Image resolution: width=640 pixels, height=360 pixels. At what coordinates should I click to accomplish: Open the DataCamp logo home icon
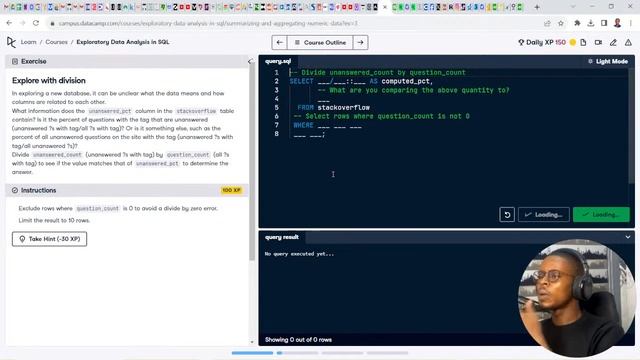11,42
